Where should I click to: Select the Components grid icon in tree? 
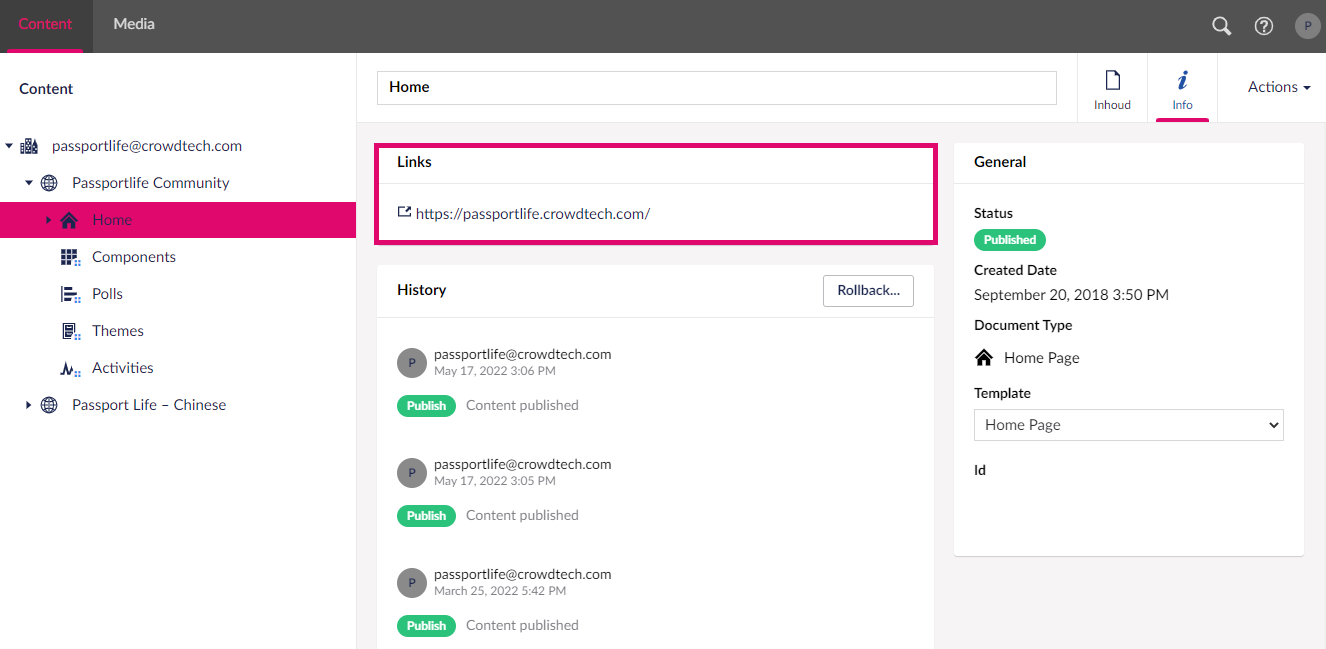tap(70, 257)
